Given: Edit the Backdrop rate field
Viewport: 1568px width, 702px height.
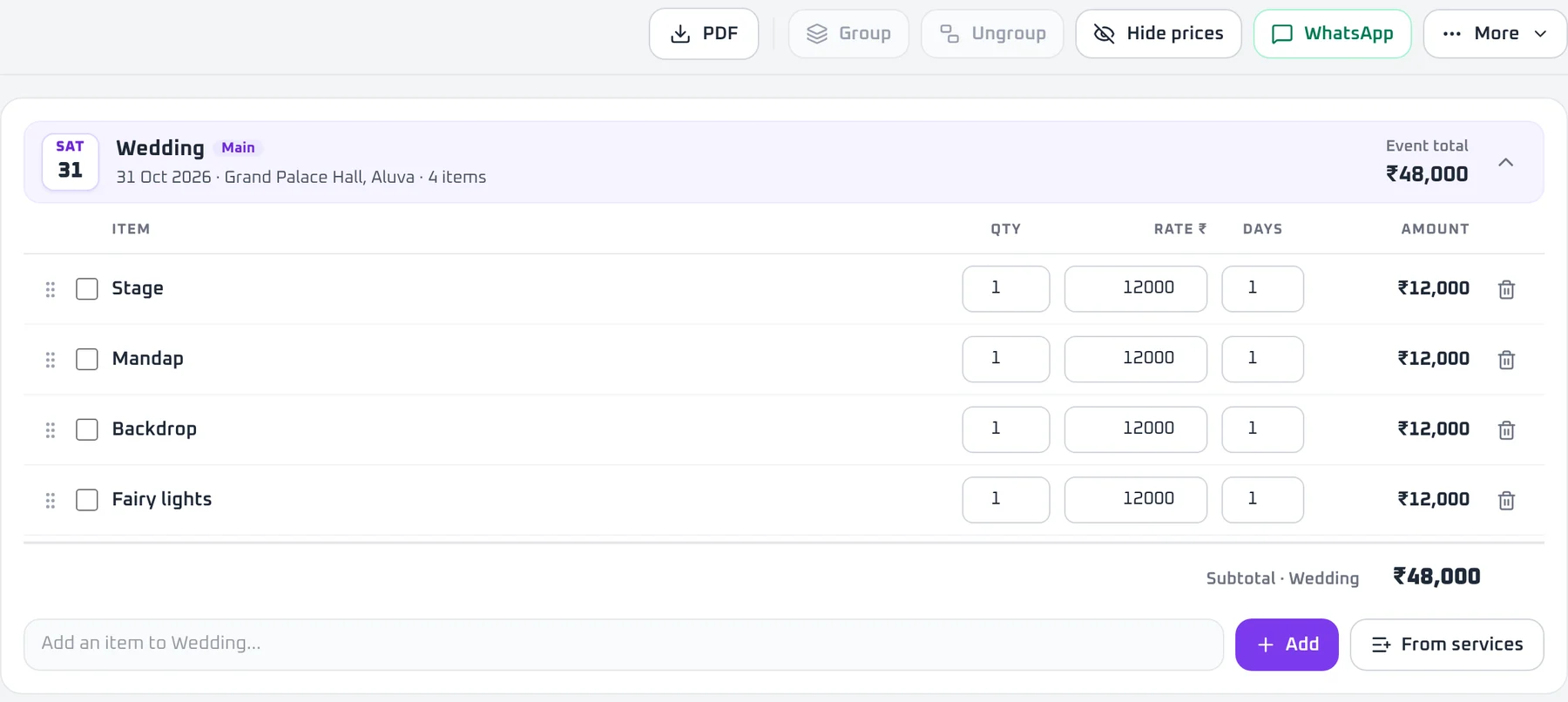Looking at the screenshot, I should tap(1136, 430).
